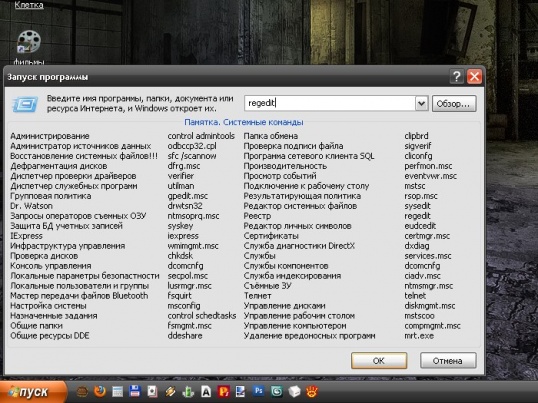Click the dxdiag command text
538x403 pixels.
[x=417, y=246]
